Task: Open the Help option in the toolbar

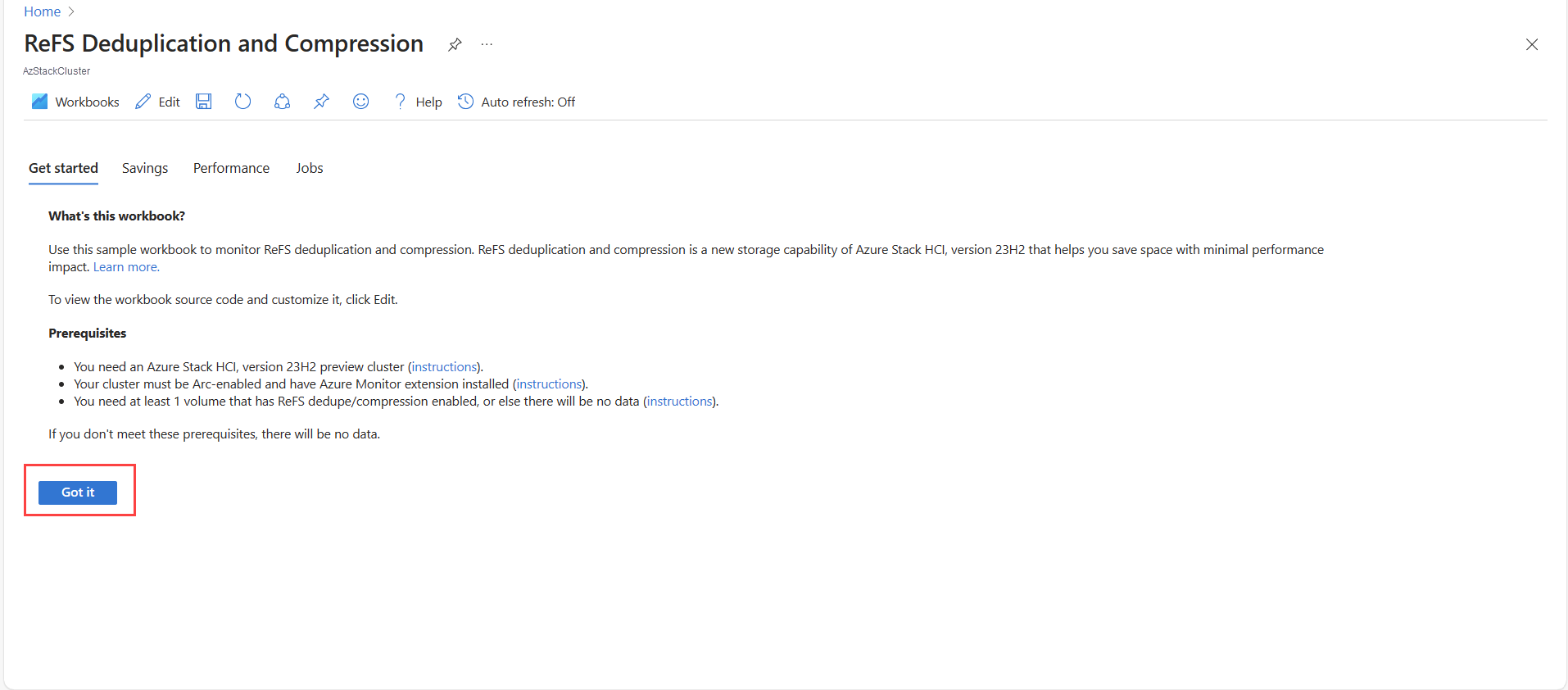Action: (x=418, y=102)
